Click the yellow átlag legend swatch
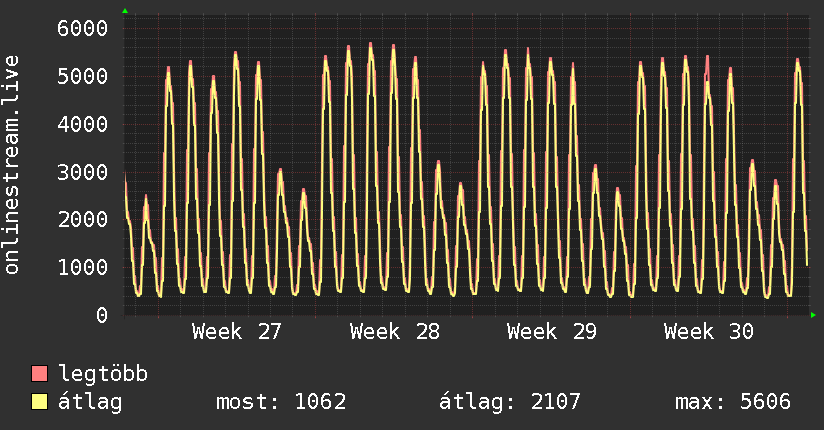Screen dimensions: 824x430 [x=39, y=402]
